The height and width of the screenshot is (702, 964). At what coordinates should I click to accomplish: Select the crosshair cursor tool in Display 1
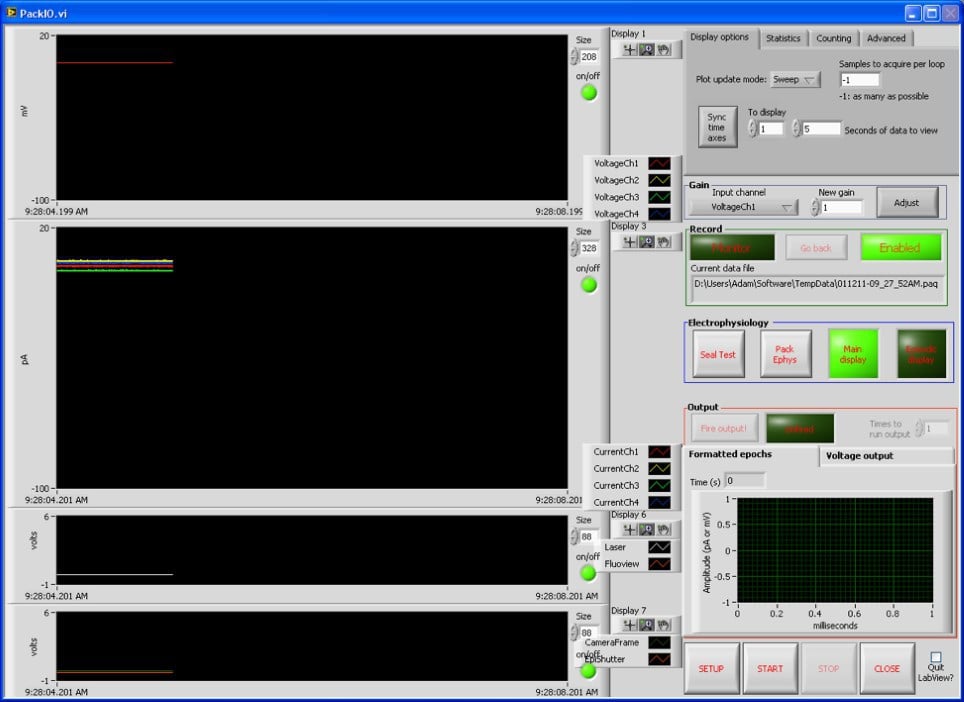coord(629,49)
